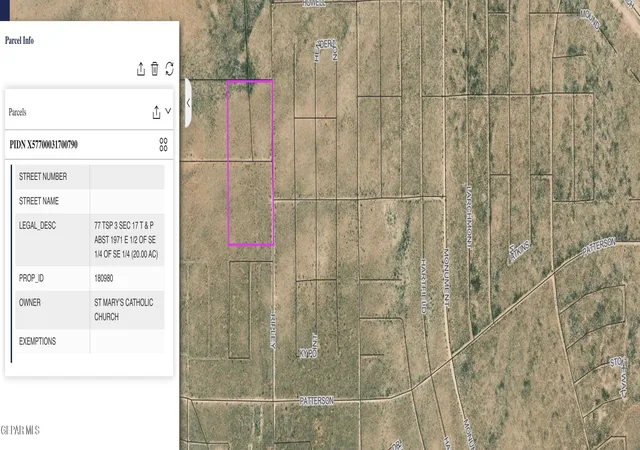
Task: Click the upper-right PATTERSON road label
Action: (599, 247)
